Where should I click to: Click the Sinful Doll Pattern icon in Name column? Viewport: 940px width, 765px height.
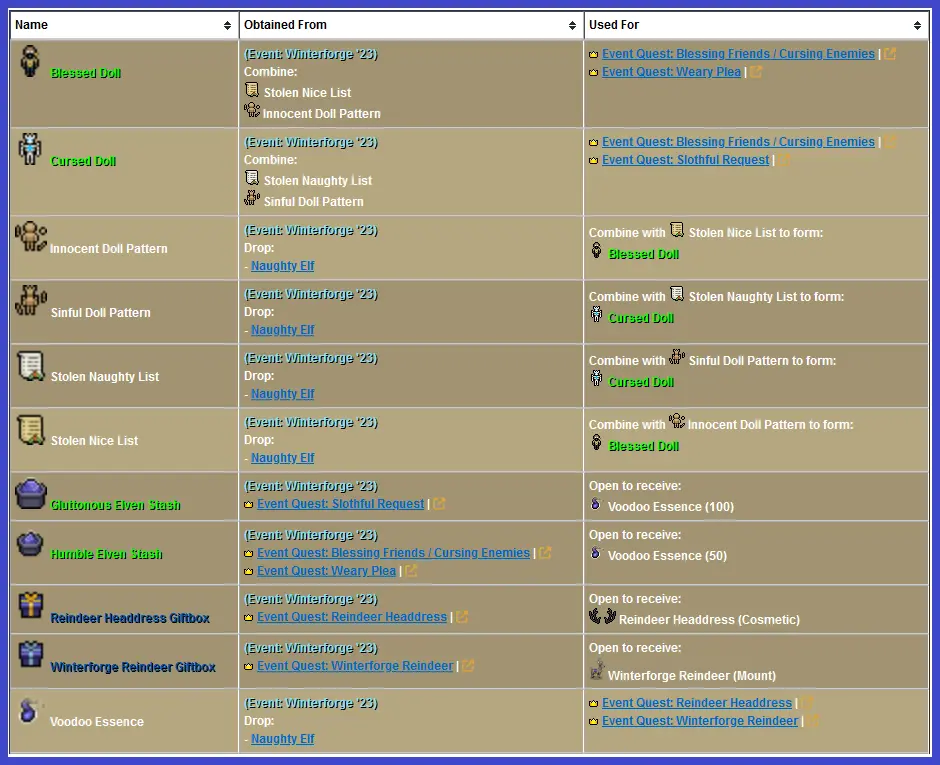pyautogui.click(x=30, y=302)
